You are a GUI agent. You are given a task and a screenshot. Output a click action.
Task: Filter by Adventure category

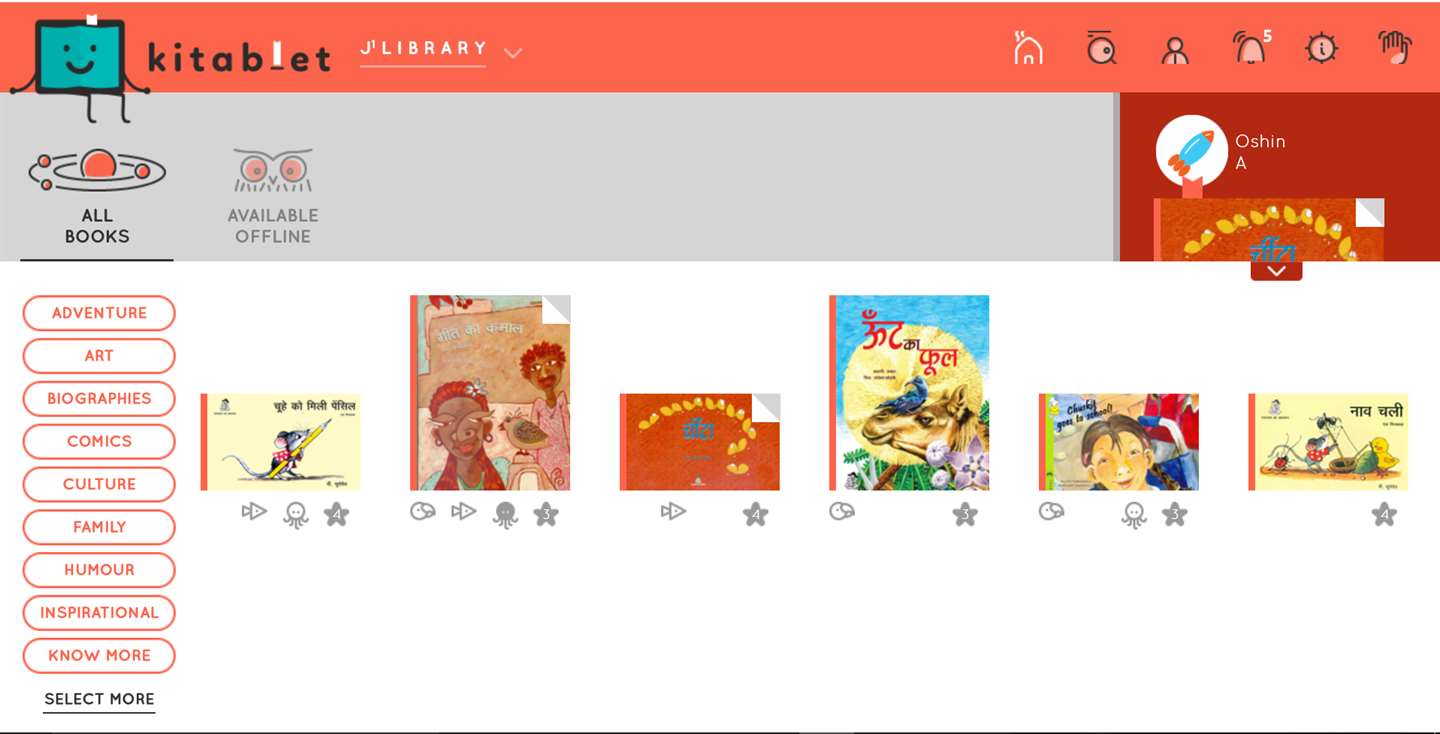click(x=99, y=313)
